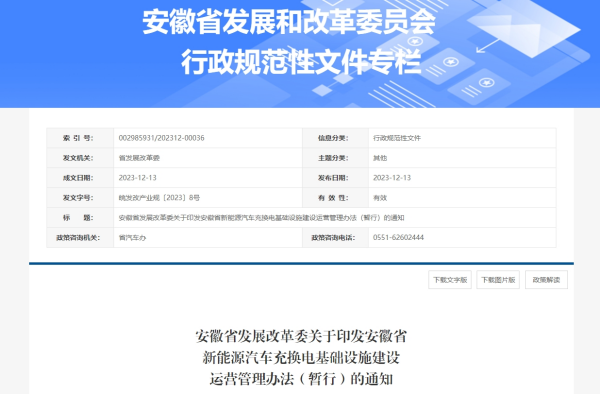Click the heading line 新能源汽车充换电基础设施建设
Screen dimensions: 600x394
[301, 358]
